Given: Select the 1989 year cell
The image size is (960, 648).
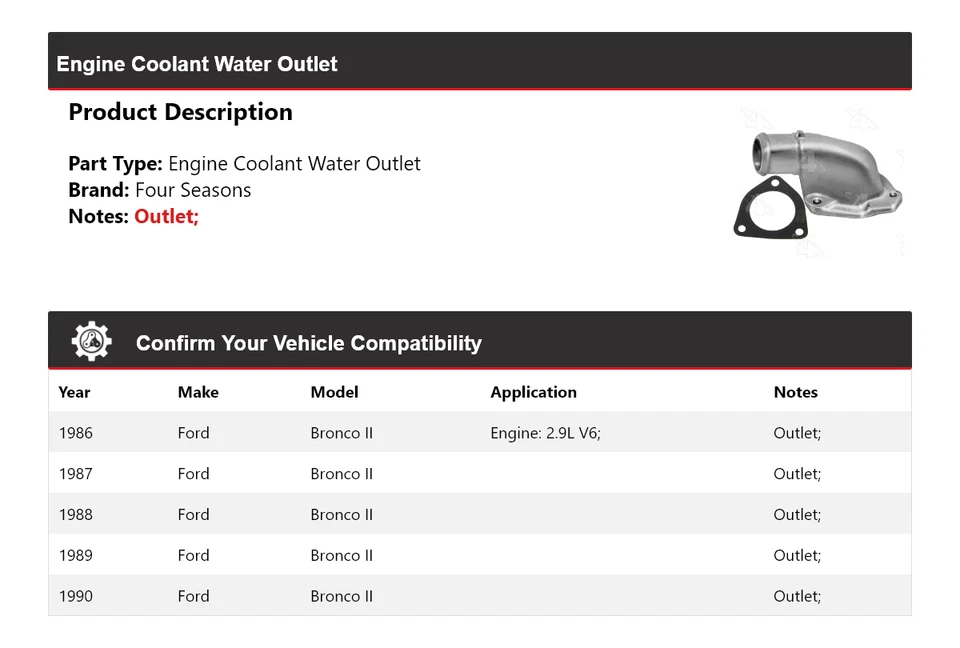Looking at the screenshot, I should (75, 555).
